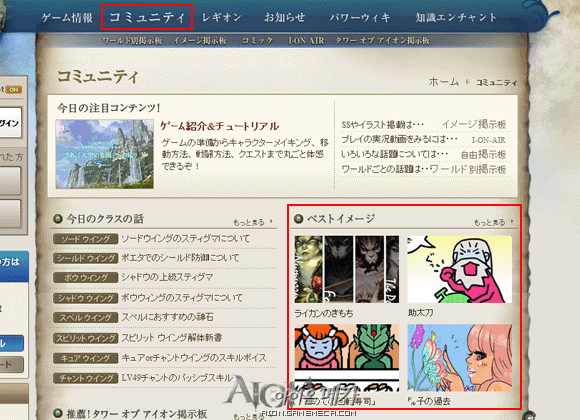Open the お知らせ menu item

point(284,17)
